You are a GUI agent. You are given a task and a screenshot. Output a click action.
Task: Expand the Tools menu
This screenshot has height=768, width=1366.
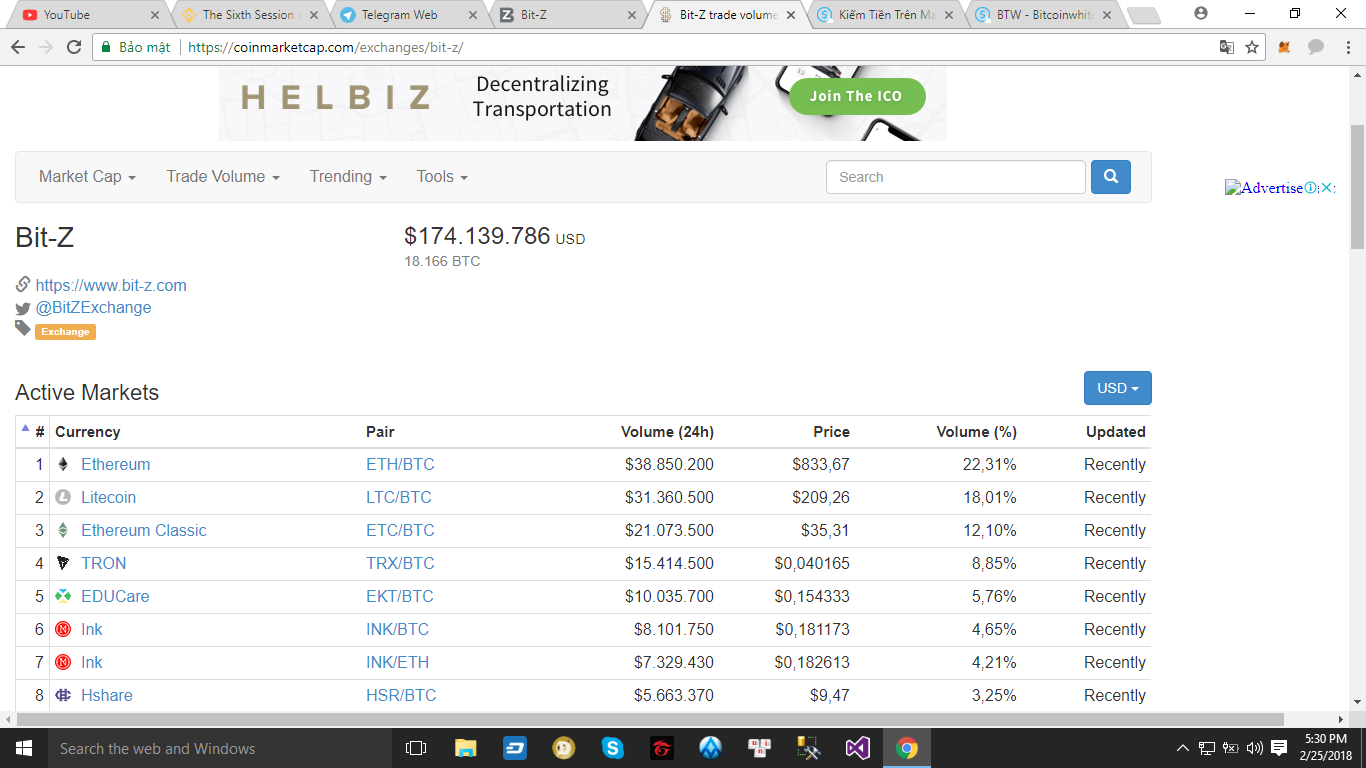coord(442,177)
